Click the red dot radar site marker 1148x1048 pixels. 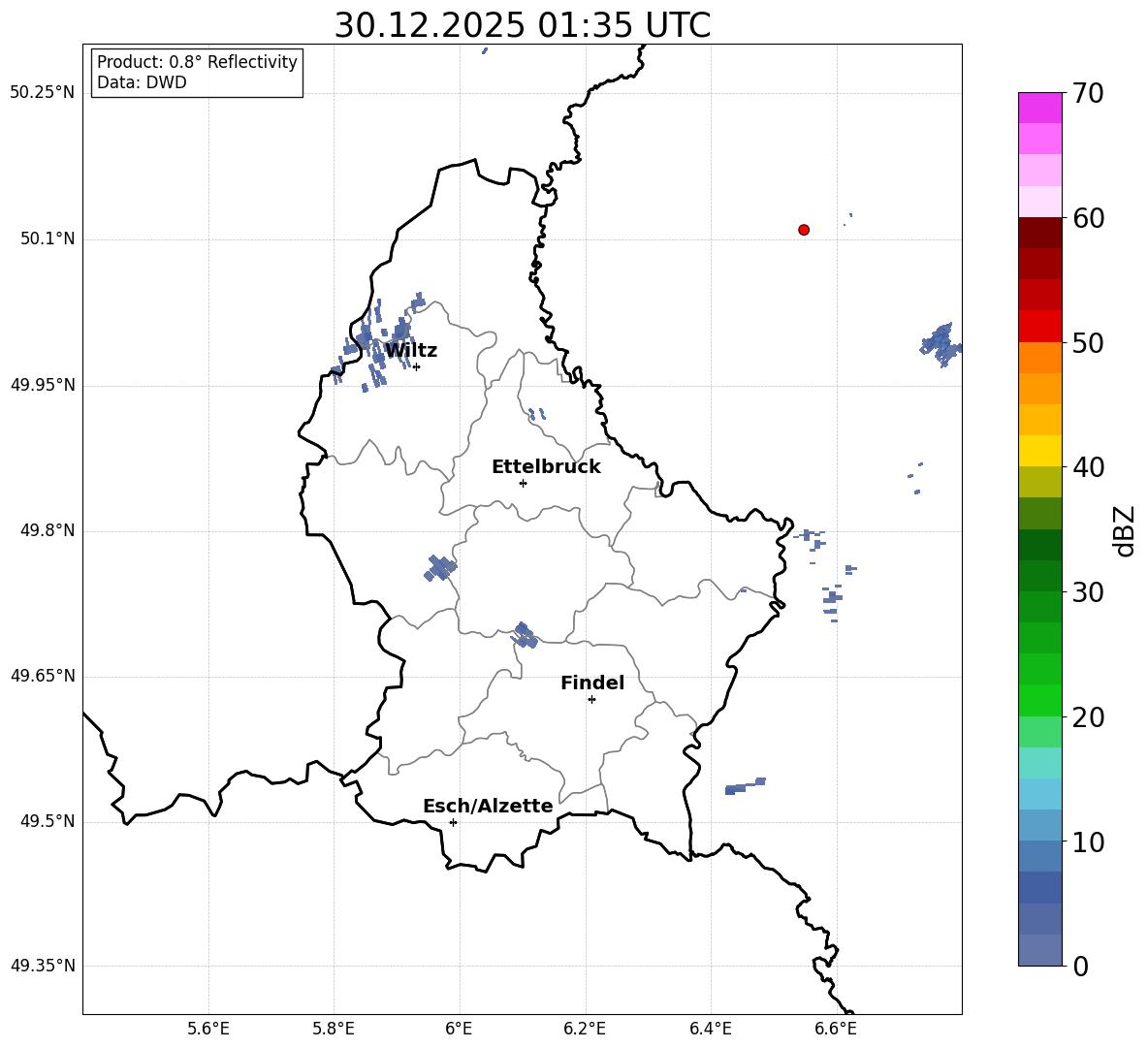point(804,230)
